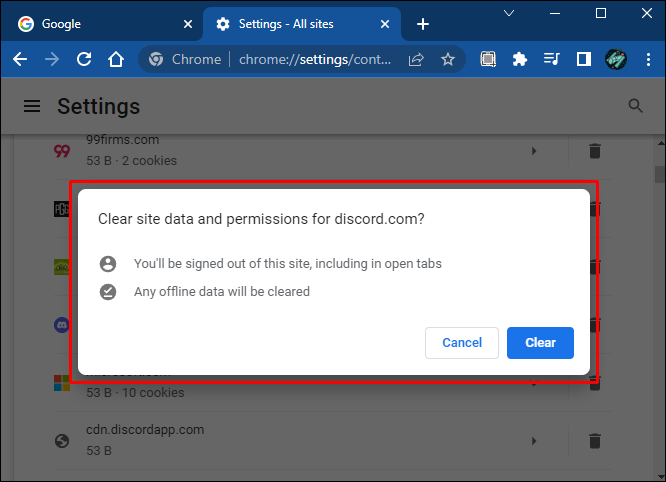Viewport: 666px width, 482px height.
Task: Click the Chrome site info chip
Action: coord(186,59)
